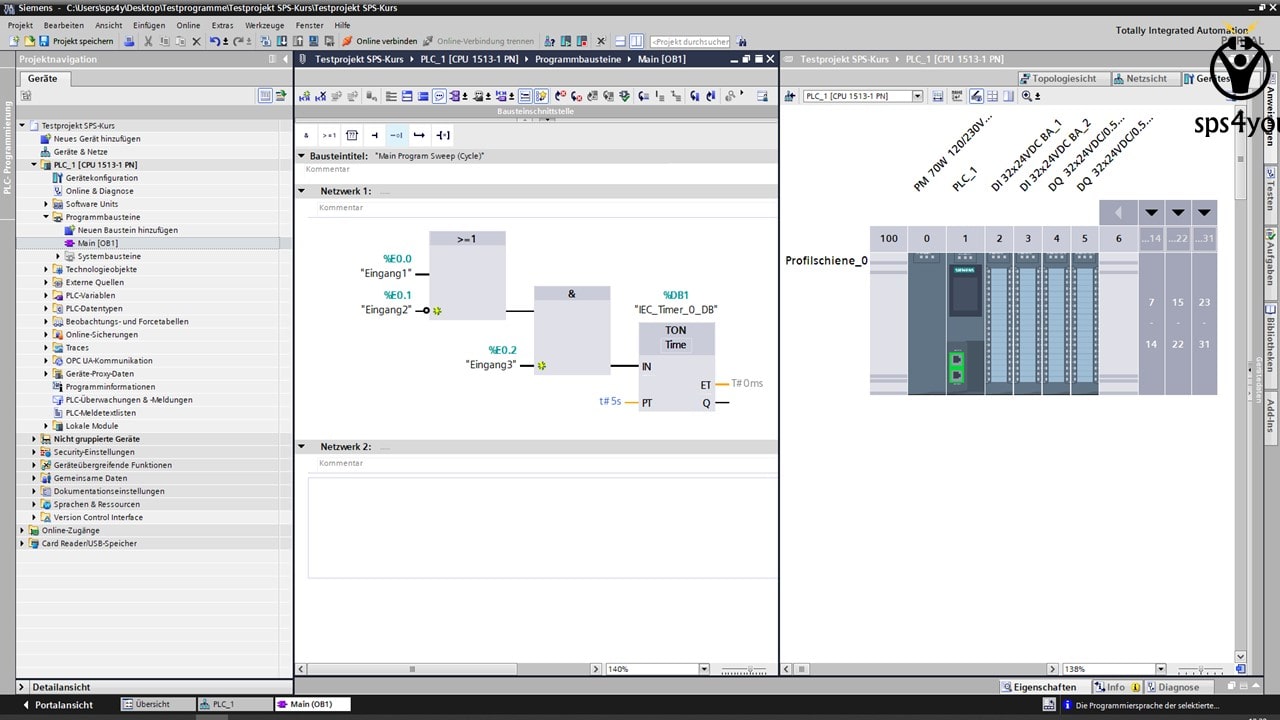Click the new project icon in the main toolbar
Image resolution: width=1280 pixels, height=720 pixels.
tap(13, 41)
